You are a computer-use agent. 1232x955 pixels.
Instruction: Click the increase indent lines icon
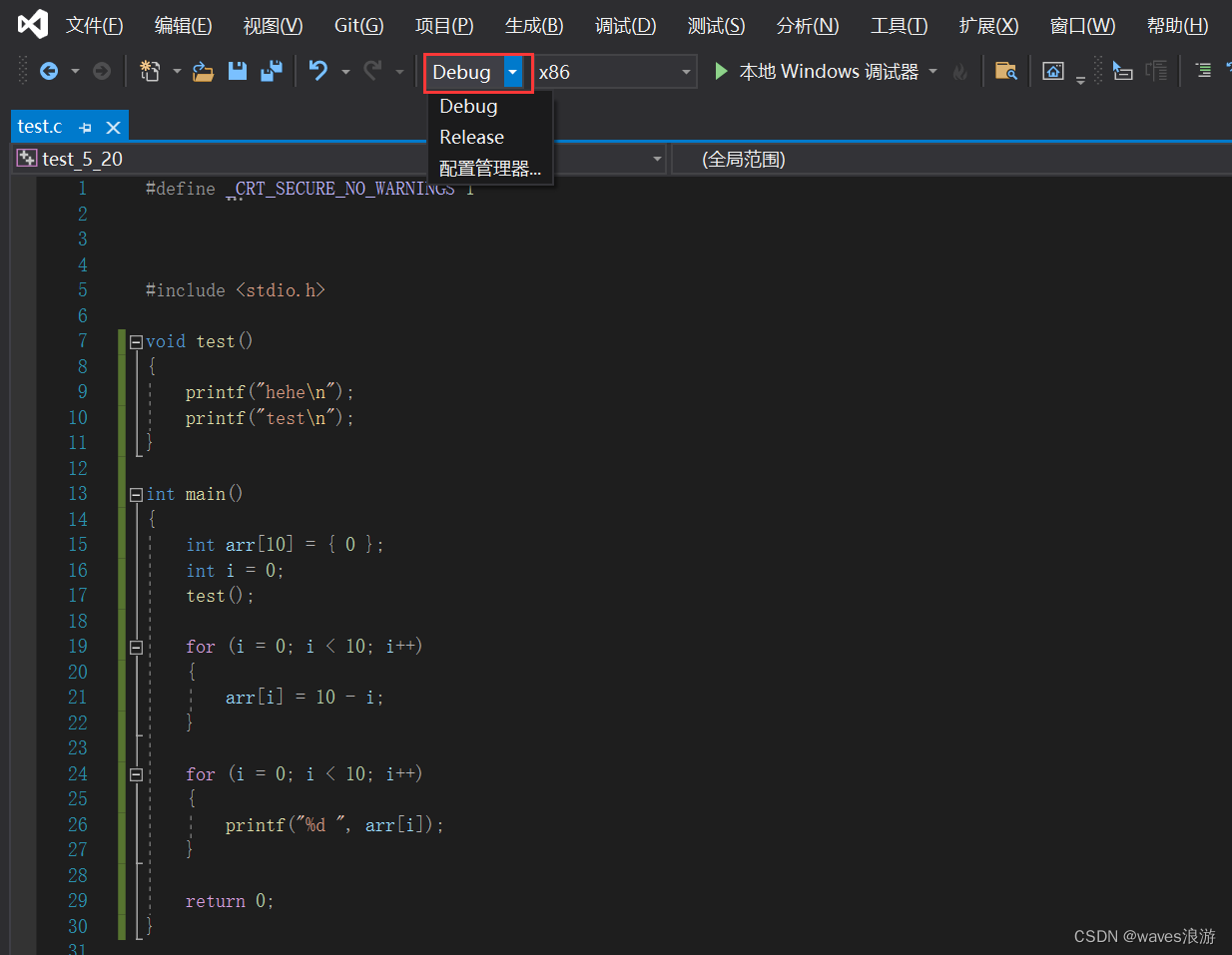point(1204,71)
